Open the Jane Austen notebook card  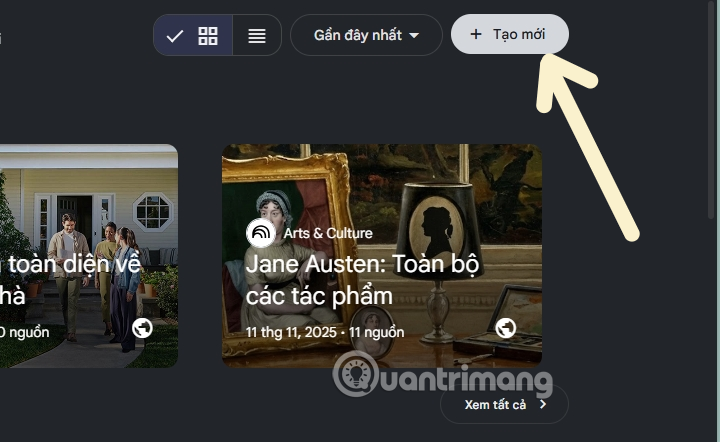(382, 256)
